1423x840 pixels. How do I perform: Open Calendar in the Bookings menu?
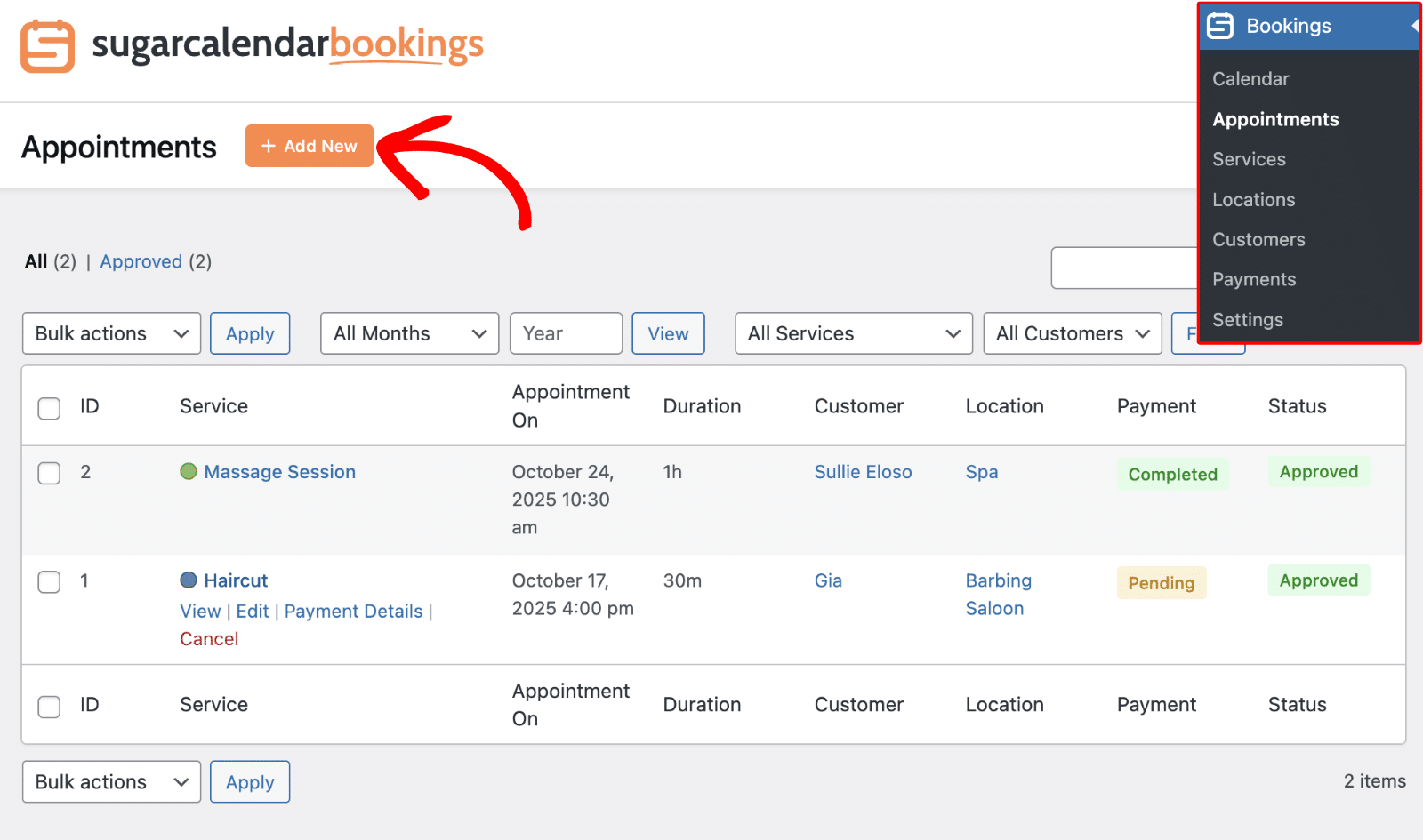(1250, 79)
